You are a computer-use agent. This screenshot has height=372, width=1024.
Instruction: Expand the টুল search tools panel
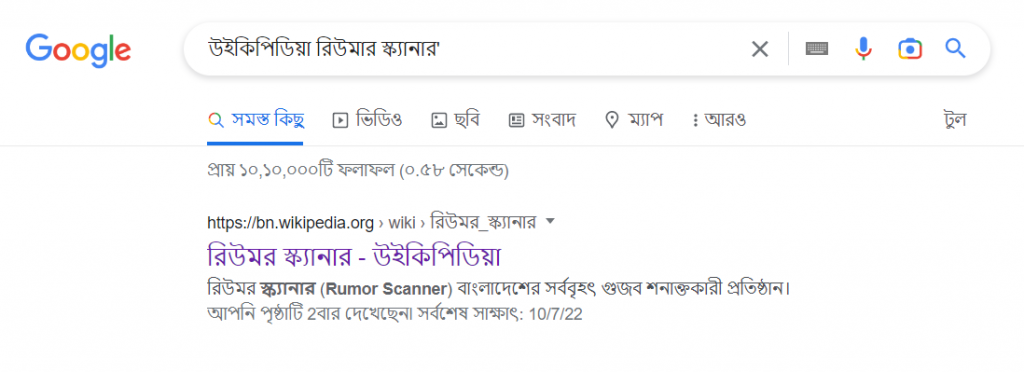(x=955, y=120)
